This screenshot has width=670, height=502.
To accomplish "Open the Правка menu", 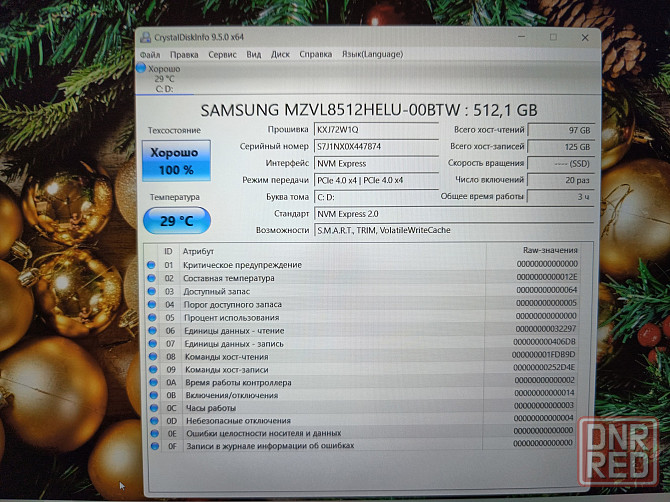I will tap(184, 55).
